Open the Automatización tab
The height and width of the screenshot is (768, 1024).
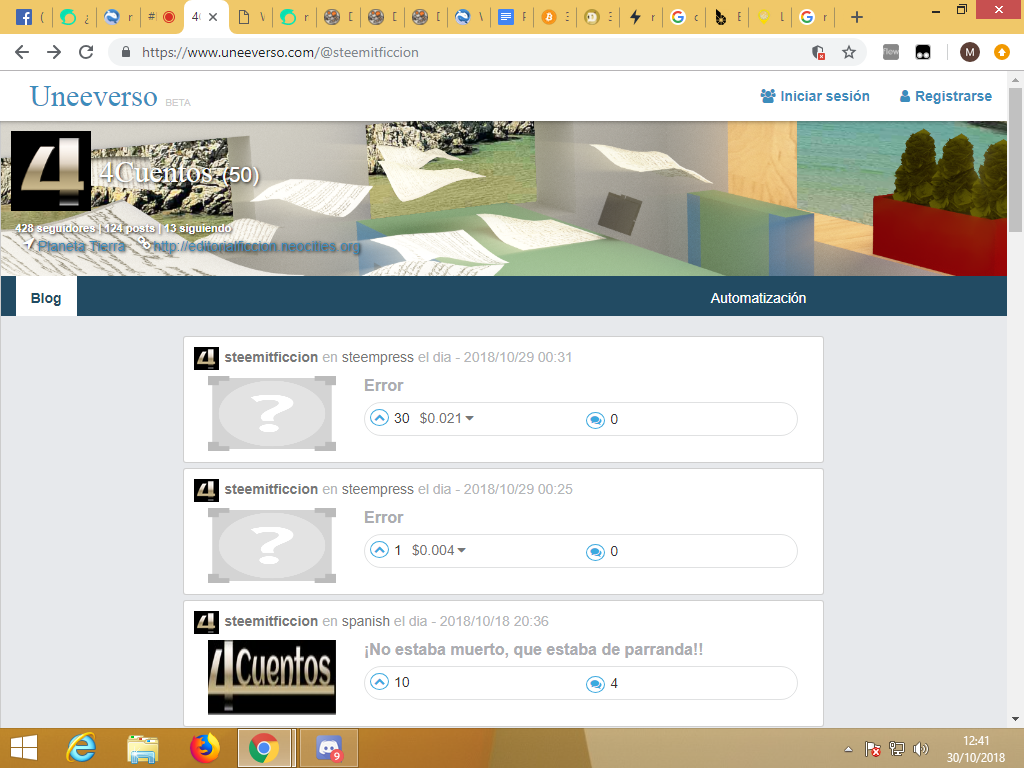click(758, 297)
